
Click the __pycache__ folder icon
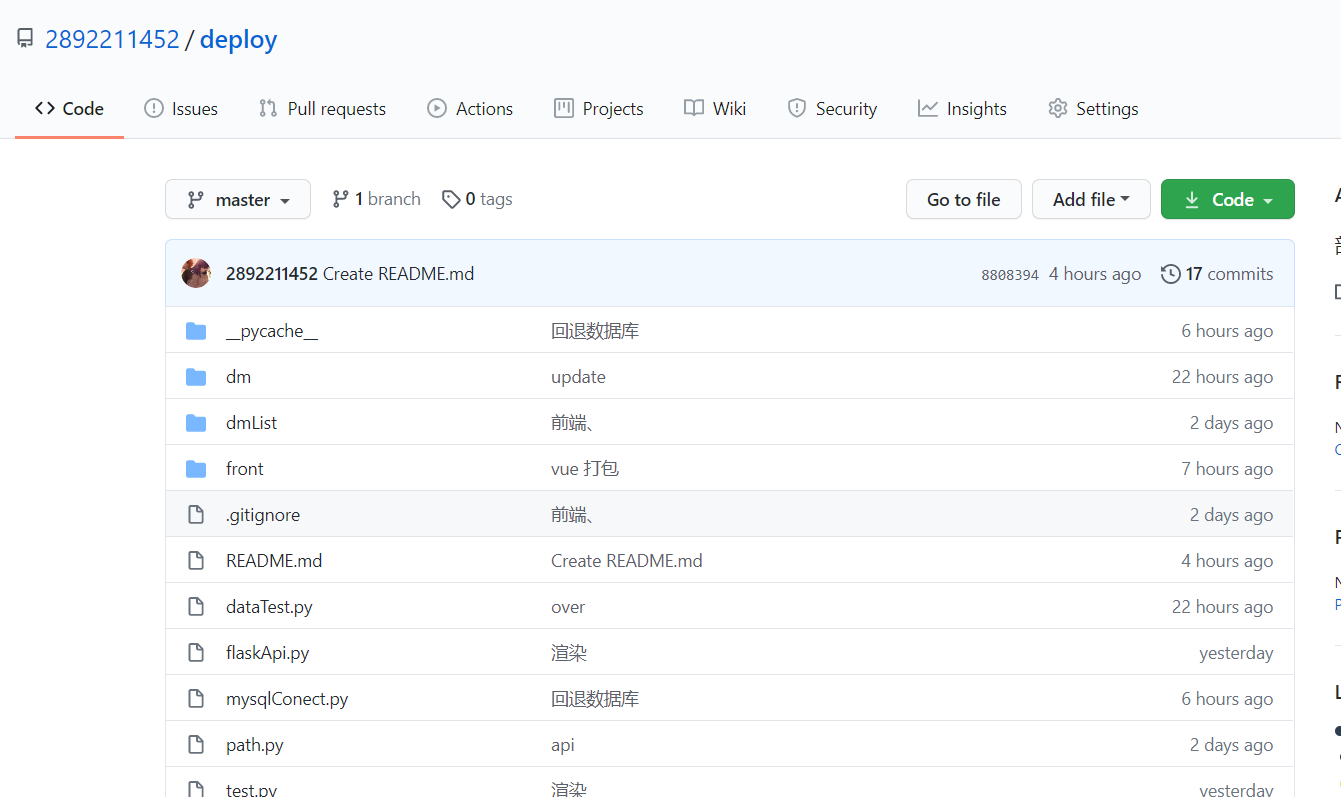tap(196, 331)
